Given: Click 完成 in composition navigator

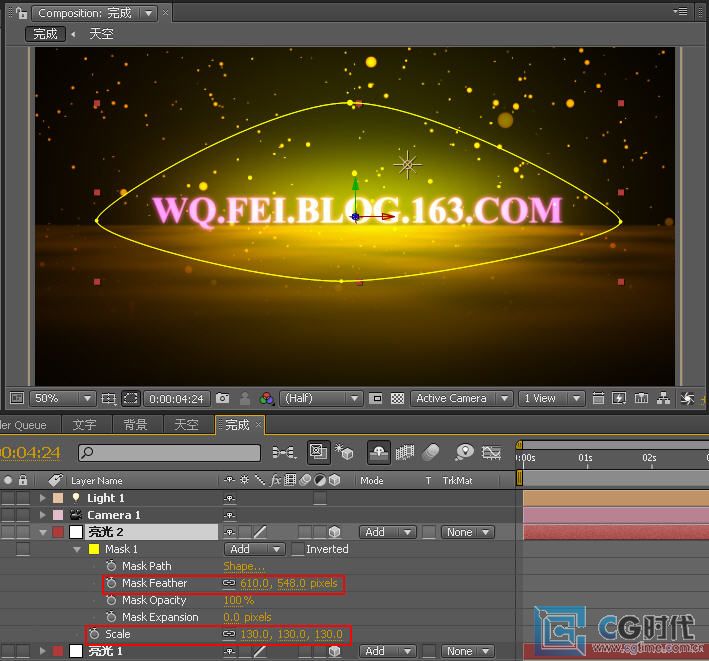Looking at the screenshot, I should (45, 34).
